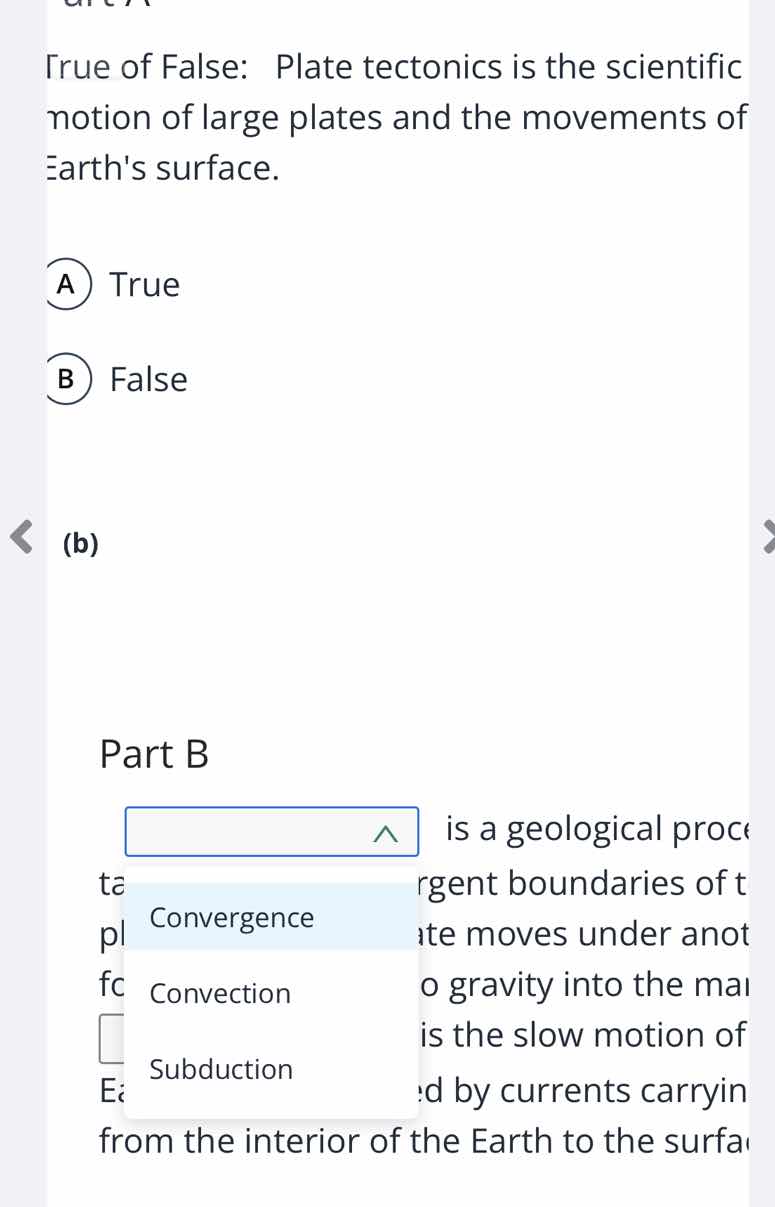This screenshot has width=775, height=1207.
Task: Click the chevron icon inside the answer box
Action: click(383, 831)
